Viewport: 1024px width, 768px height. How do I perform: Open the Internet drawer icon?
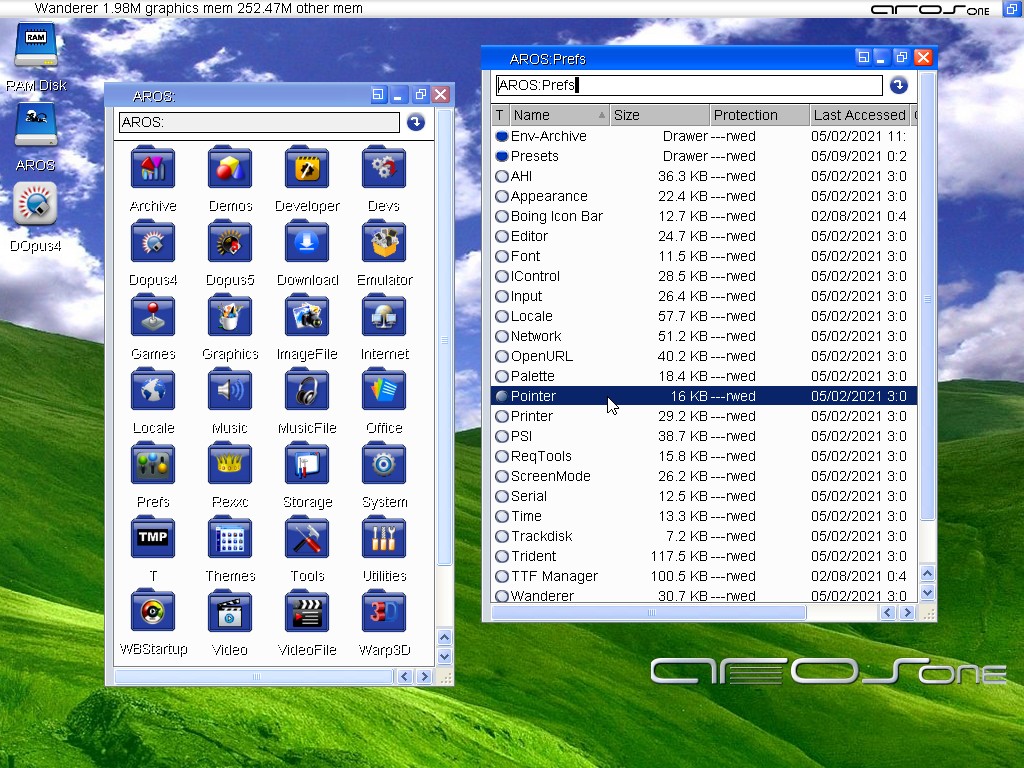pyautogui.click(x=384, y=317)
